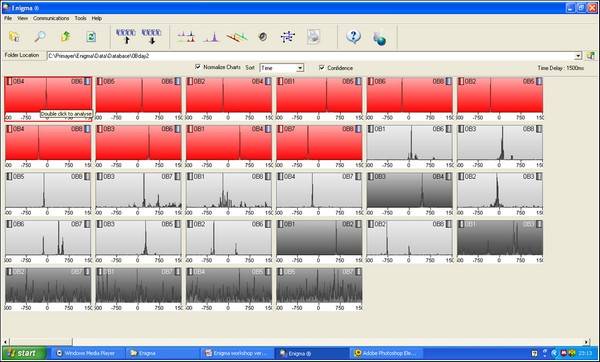Open help via question mark icon
Screen dimensions: 600x362
[353, 37]
